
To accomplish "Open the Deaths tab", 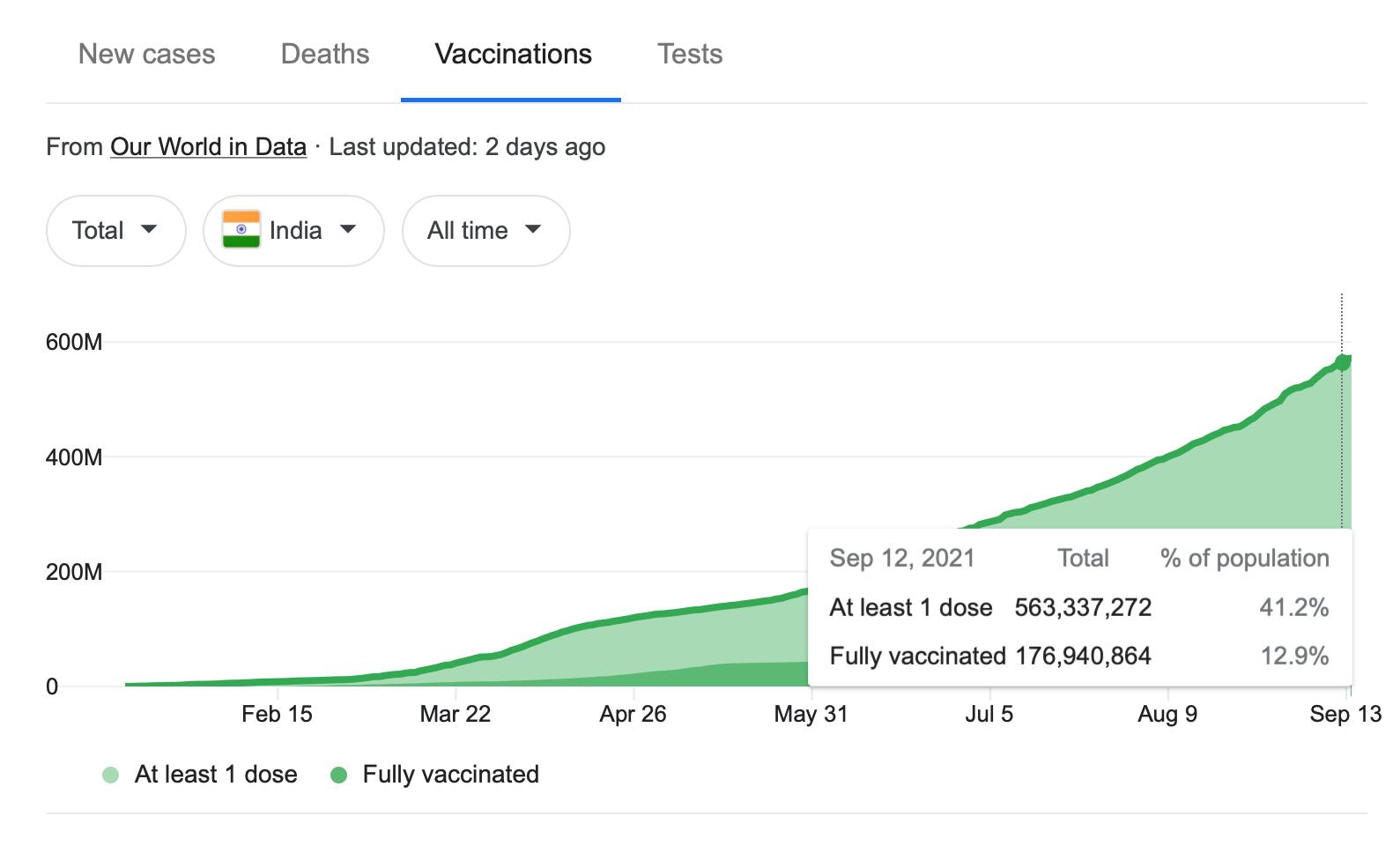I will 324,55.
